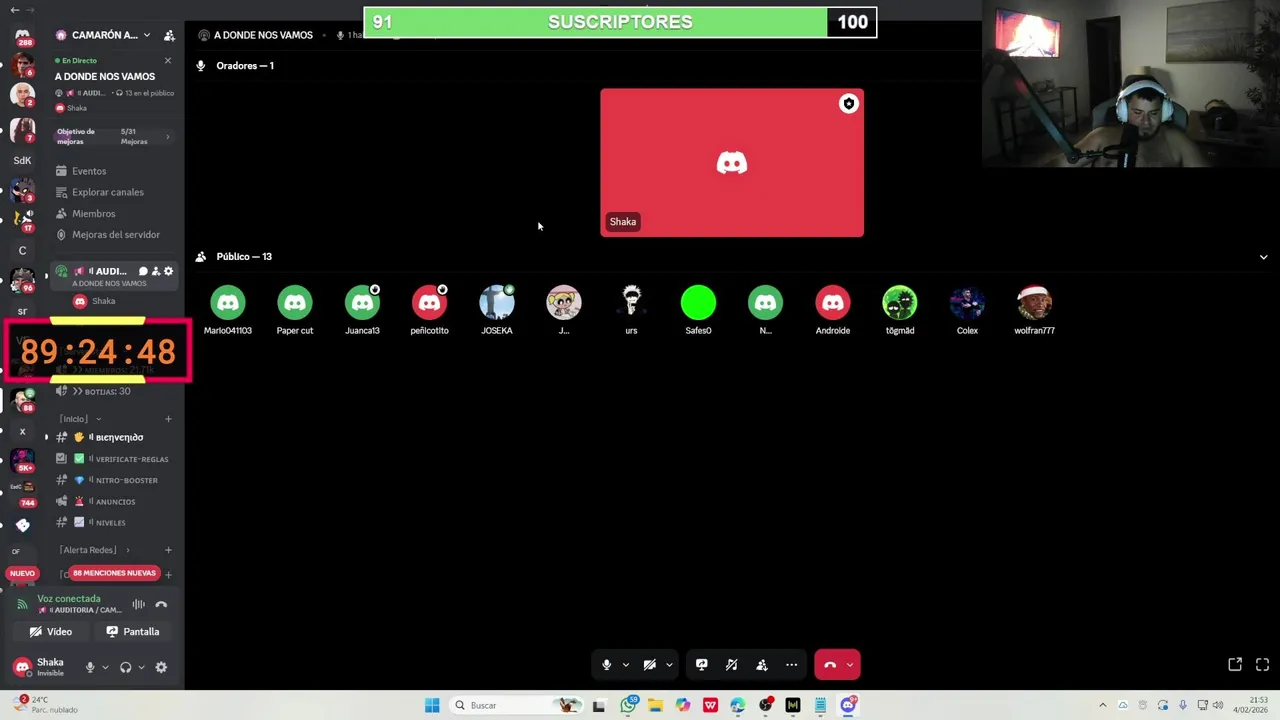Open Eventos from the server sidebar
Image resolution: width=1280 pixels, height=720 pixels.
[x=89, y=171]
